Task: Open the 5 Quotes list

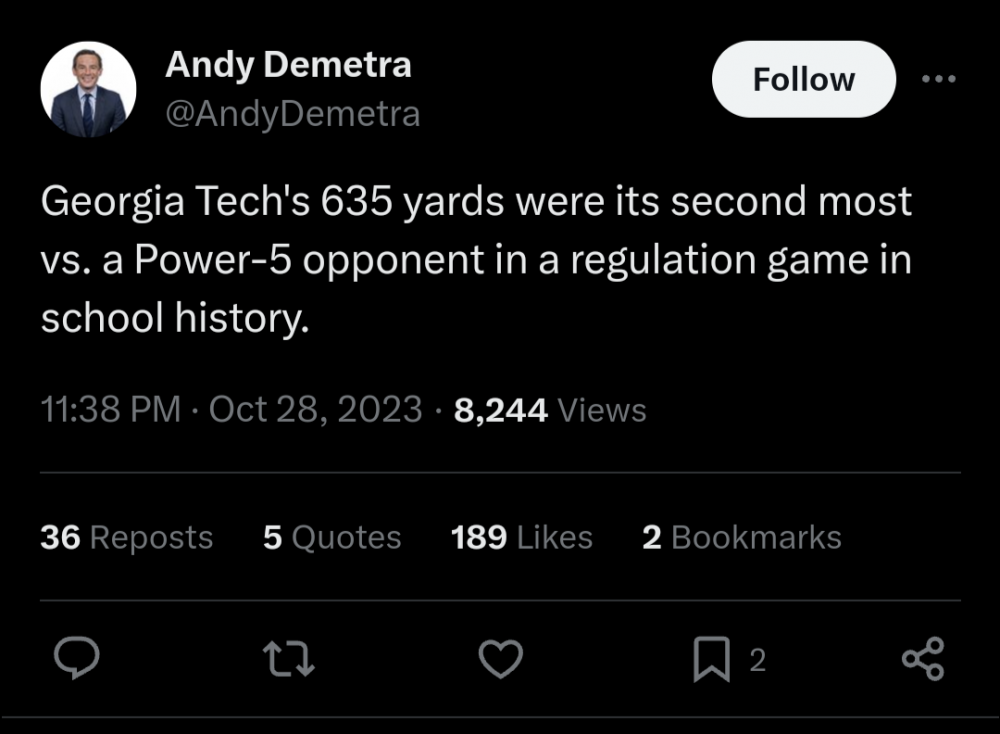Action: tap(332, 537)
